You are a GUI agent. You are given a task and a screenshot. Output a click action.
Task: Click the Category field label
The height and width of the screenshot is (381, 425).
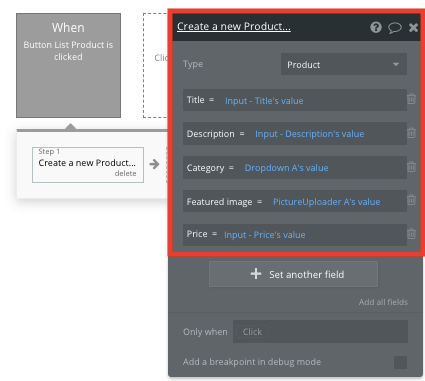(205, 168)
